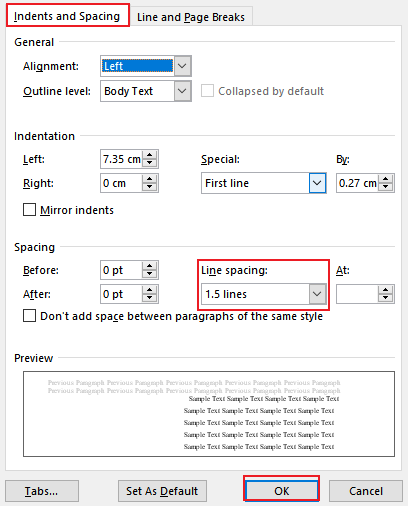Decrease the After spacing value
Viewport: 408px width, 506px height.
(x=150, y=298)
